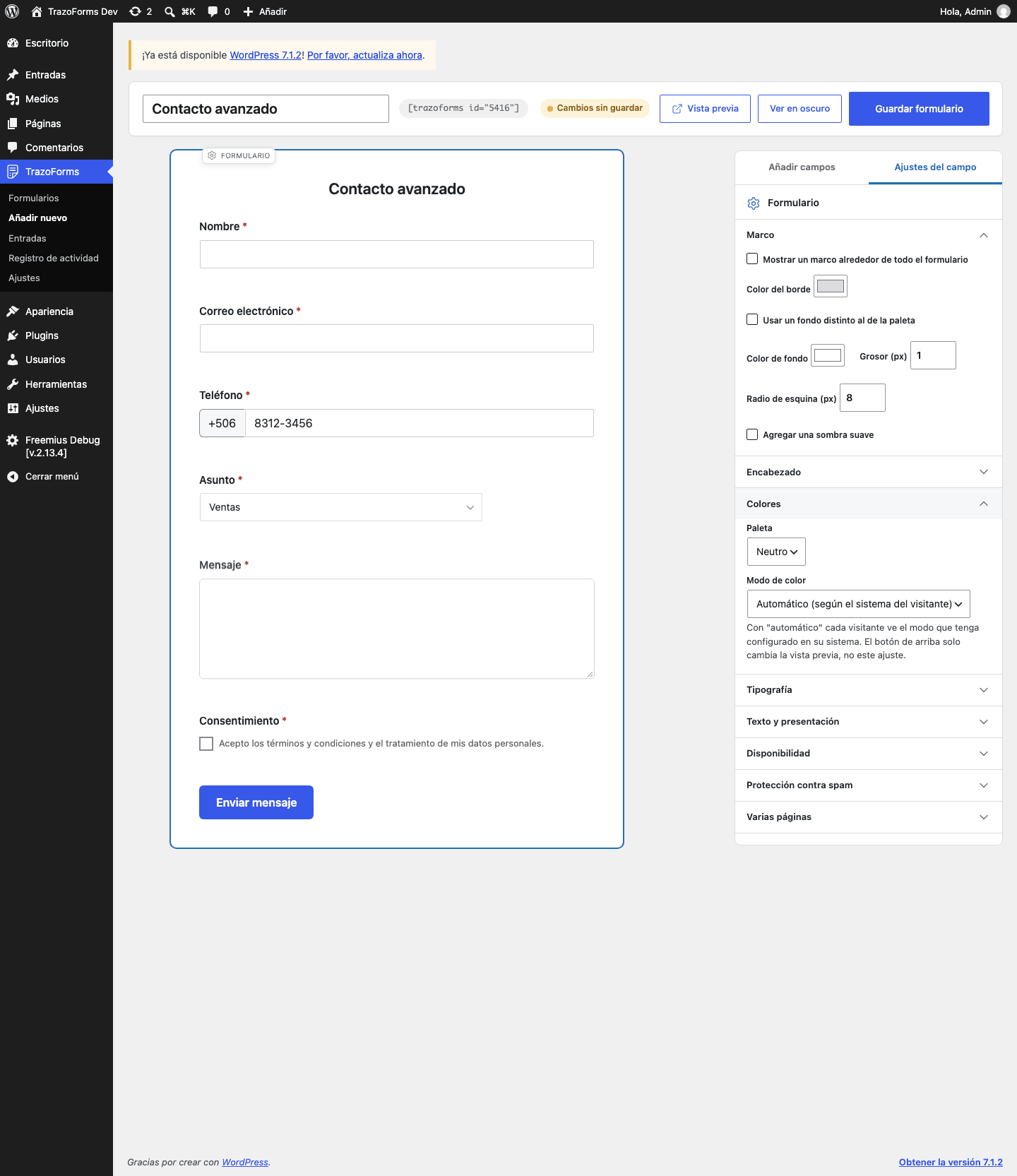Click into the Mensaje textarea
The image size is (1017, 1176).
pyautogui.click(x=397, y=629)
